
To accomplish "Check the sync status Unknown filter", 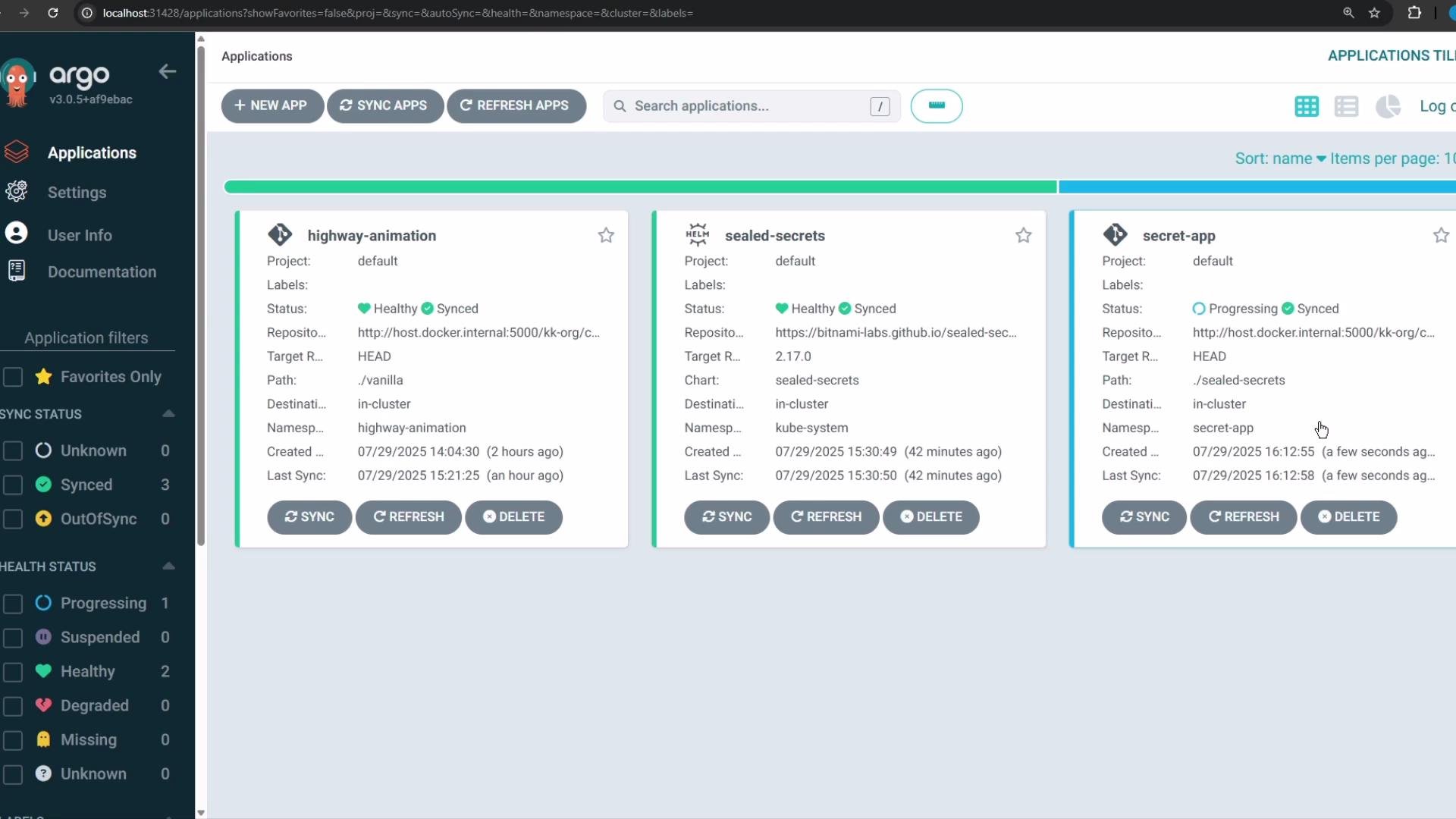I will (13, 450).
